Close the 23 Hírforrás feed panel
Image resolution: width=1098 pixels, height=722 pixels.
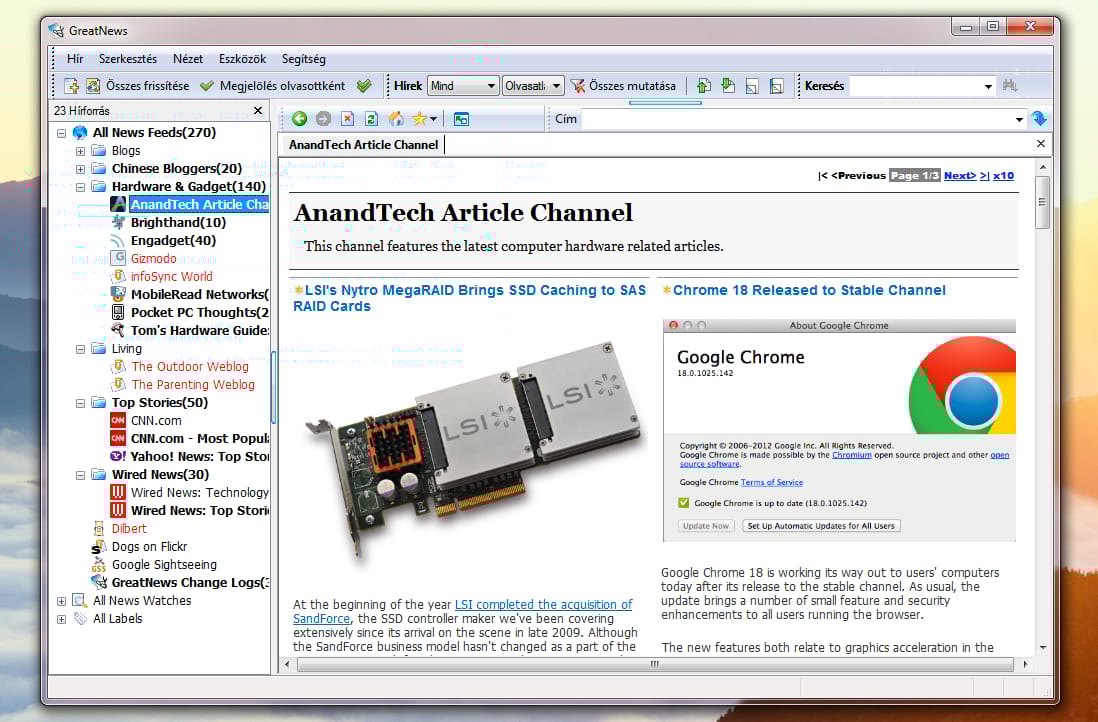(258, 111)
